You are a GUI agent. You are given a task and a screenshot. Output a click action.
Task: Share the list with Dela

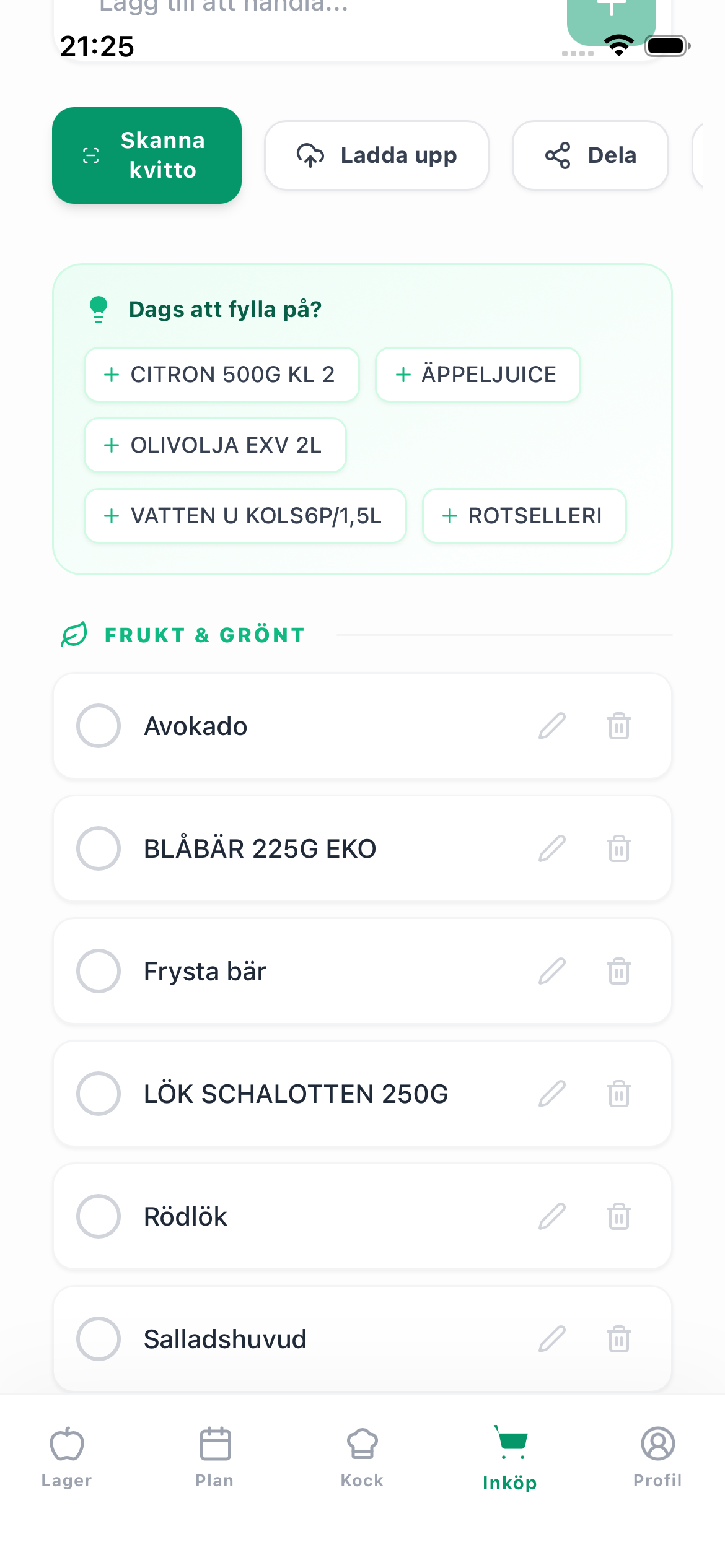591,155
